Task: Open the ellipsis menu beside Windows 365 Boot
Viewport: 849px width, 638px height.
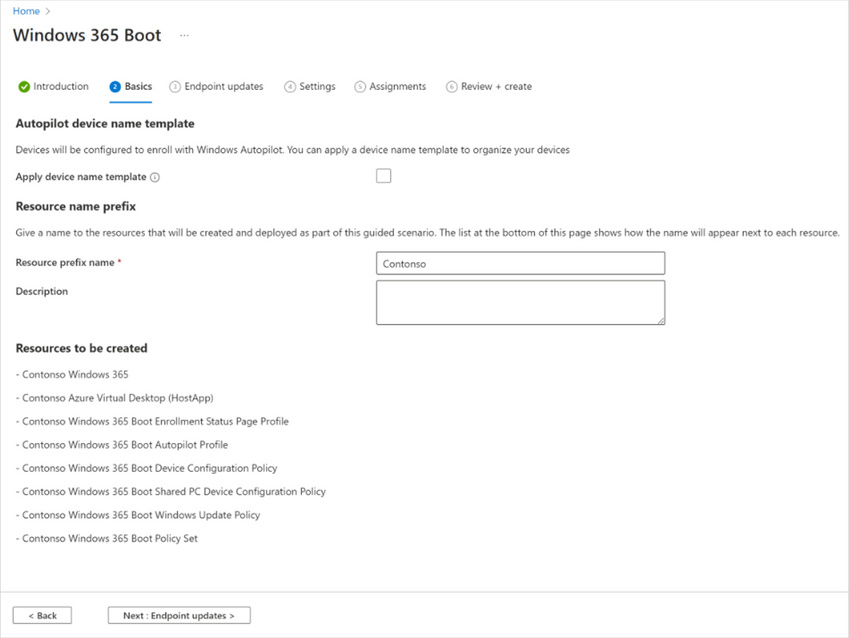Action: coord(184,36)
